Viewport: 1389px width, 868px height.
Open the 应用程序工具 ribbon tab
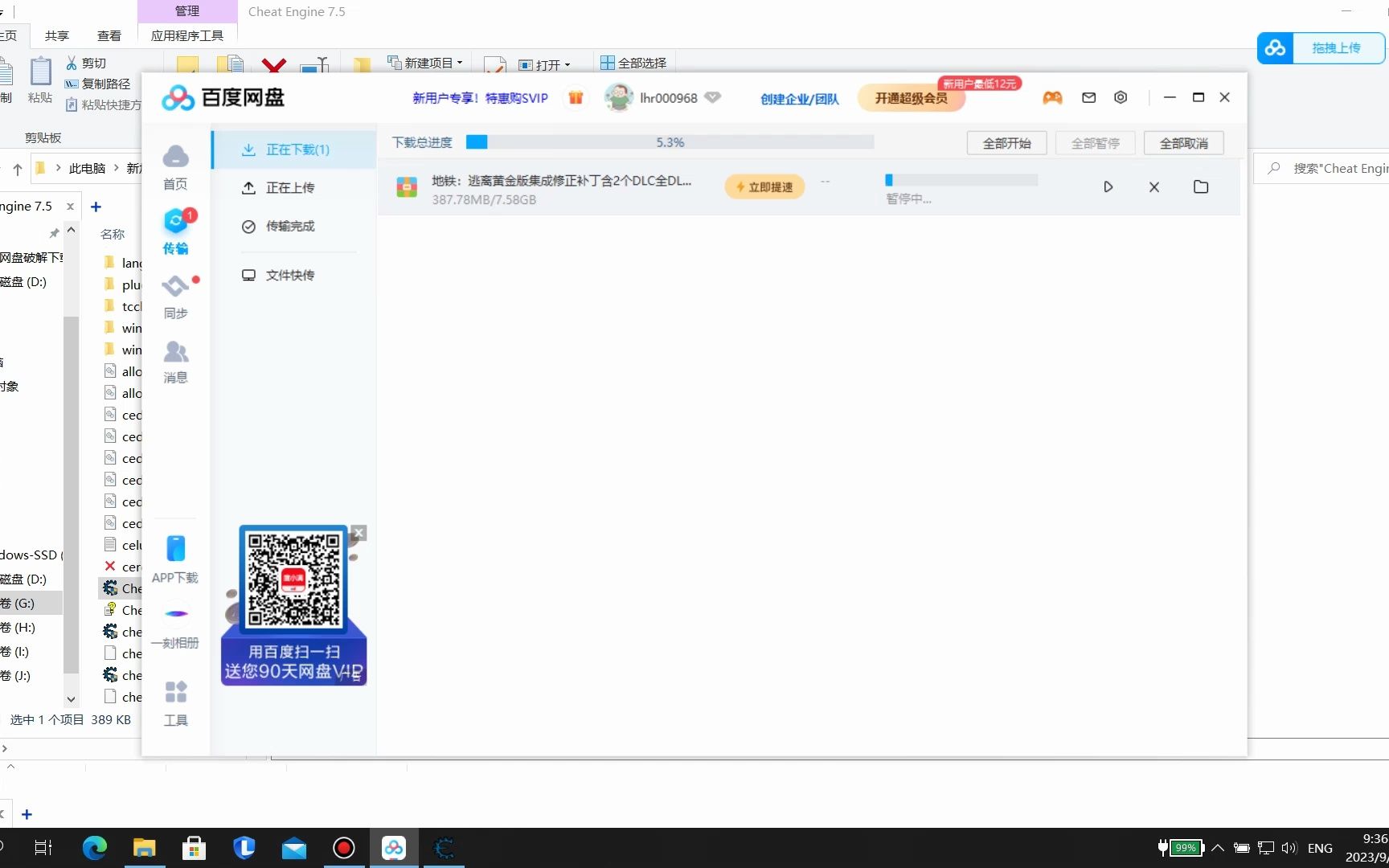[x=187, y=35]
